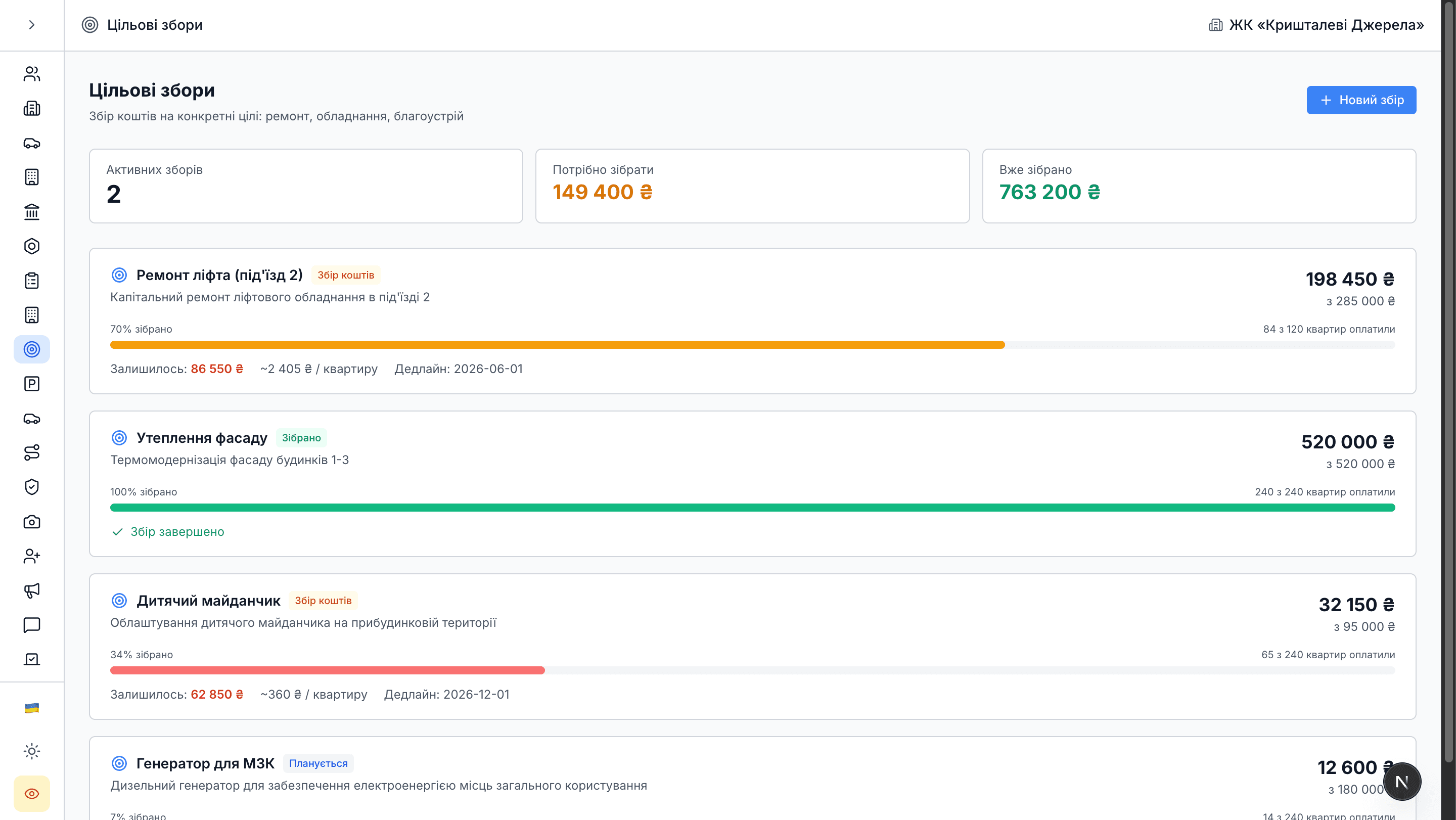Switch language via the Ukrainian flag icon
The height and width of the screenshot is (820, 1456).
[x=32, y=708]
